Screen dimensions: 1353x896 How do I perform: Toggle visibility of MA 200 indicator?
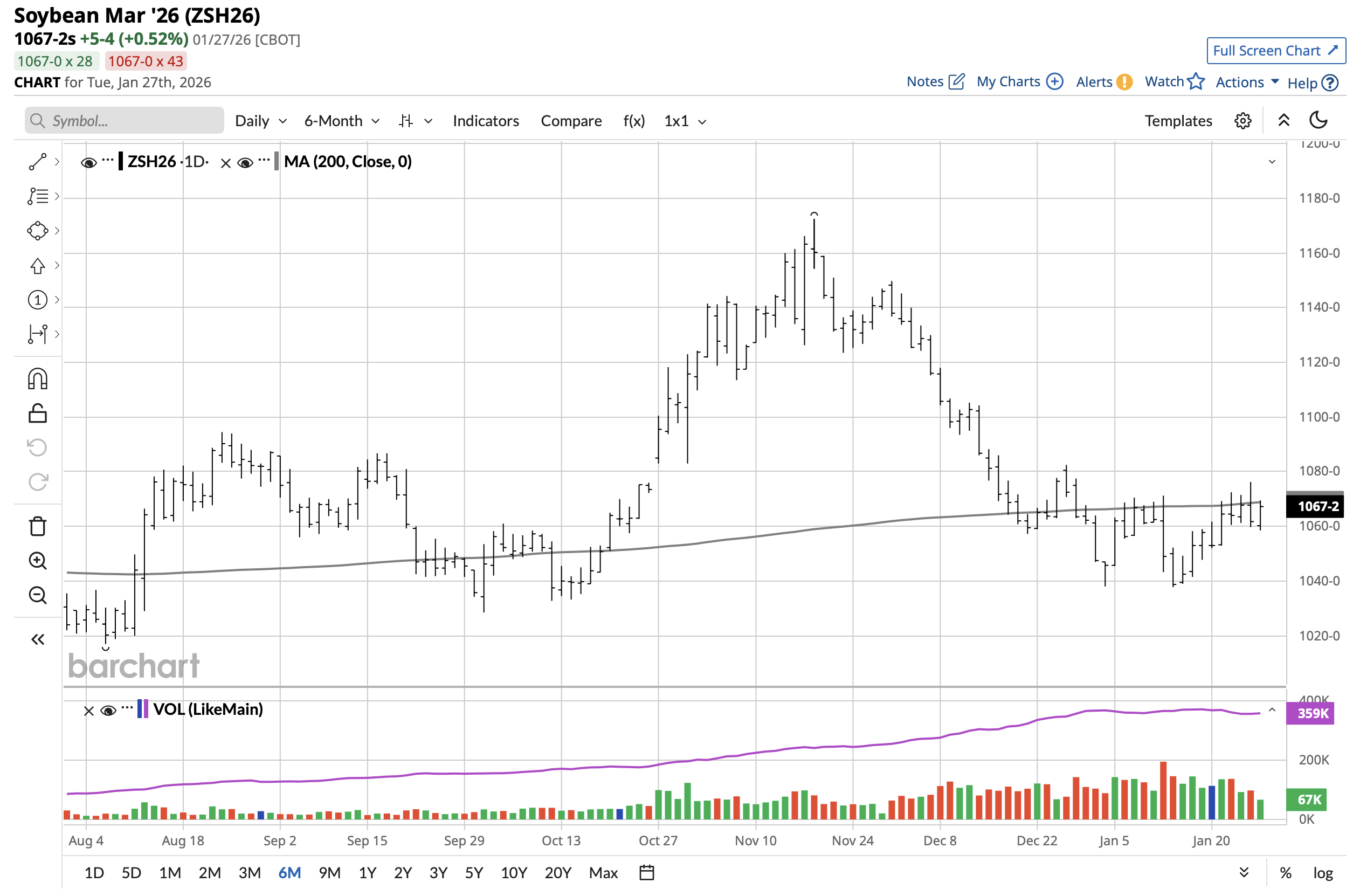click(245, 163)
